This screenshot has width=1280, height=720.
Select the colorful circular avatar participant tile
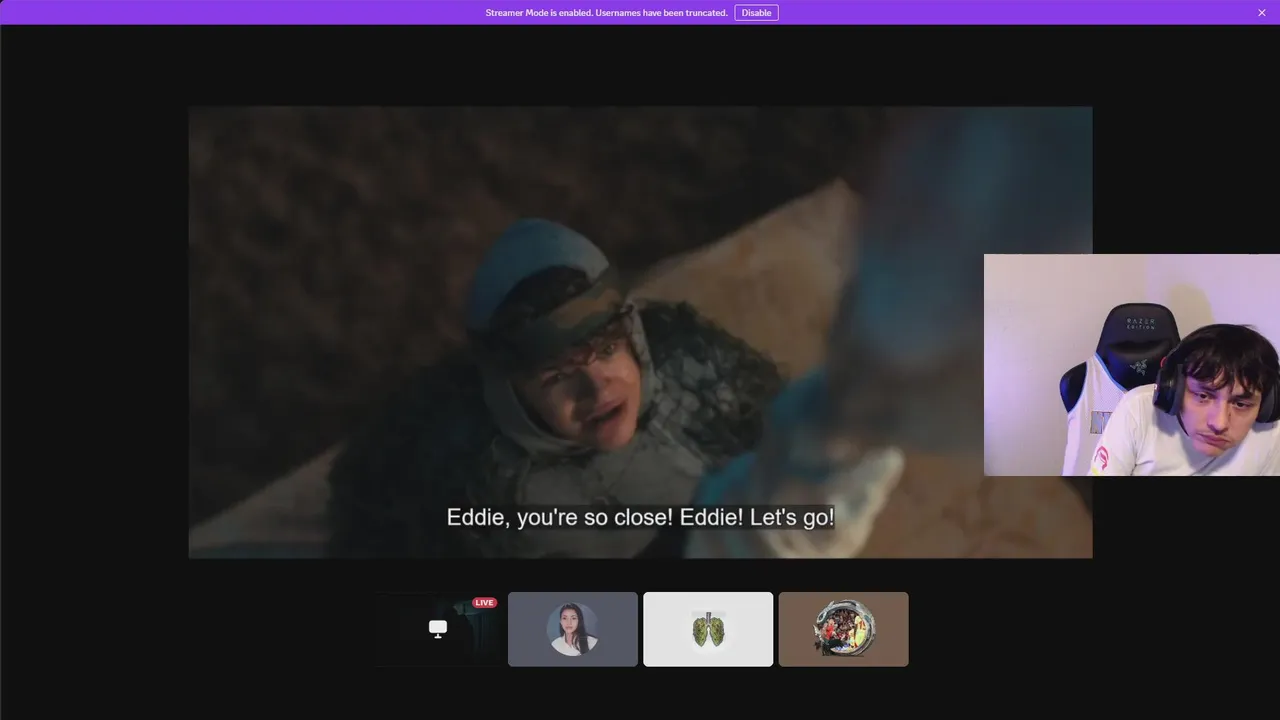tap(844, 629)
